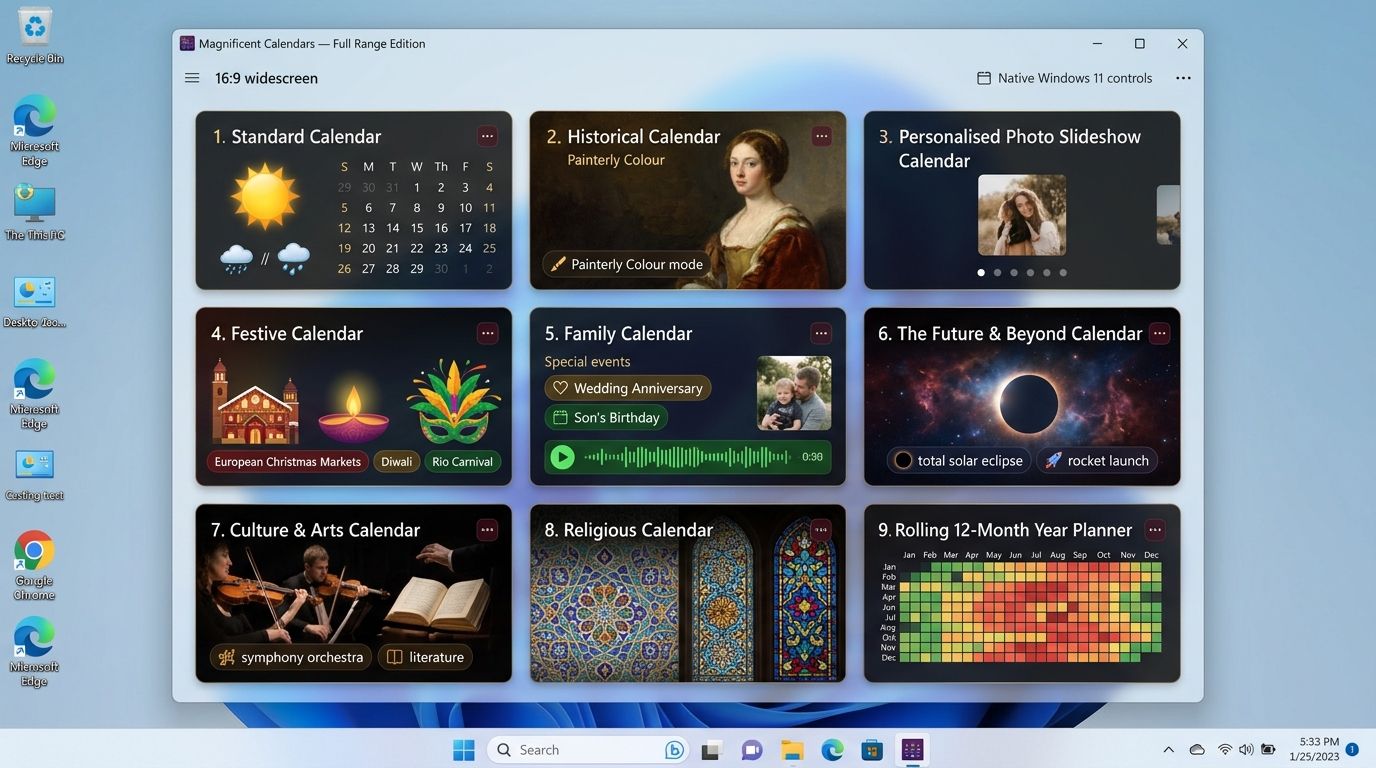Screen dimensions: 1376x768
Task: Select literature chip
Action: coord(426,657)
